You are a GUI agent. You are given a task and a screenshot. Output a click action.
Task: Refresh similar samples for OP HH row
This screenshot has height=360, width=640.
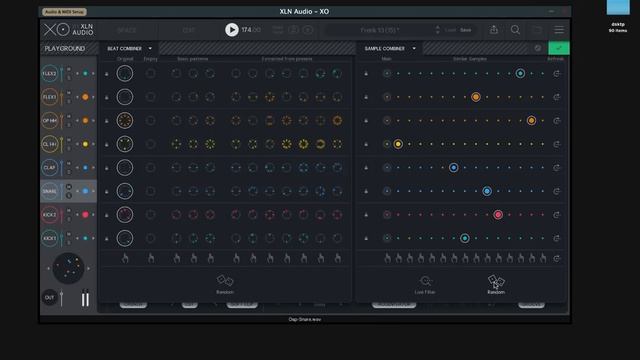click(556, 120)
